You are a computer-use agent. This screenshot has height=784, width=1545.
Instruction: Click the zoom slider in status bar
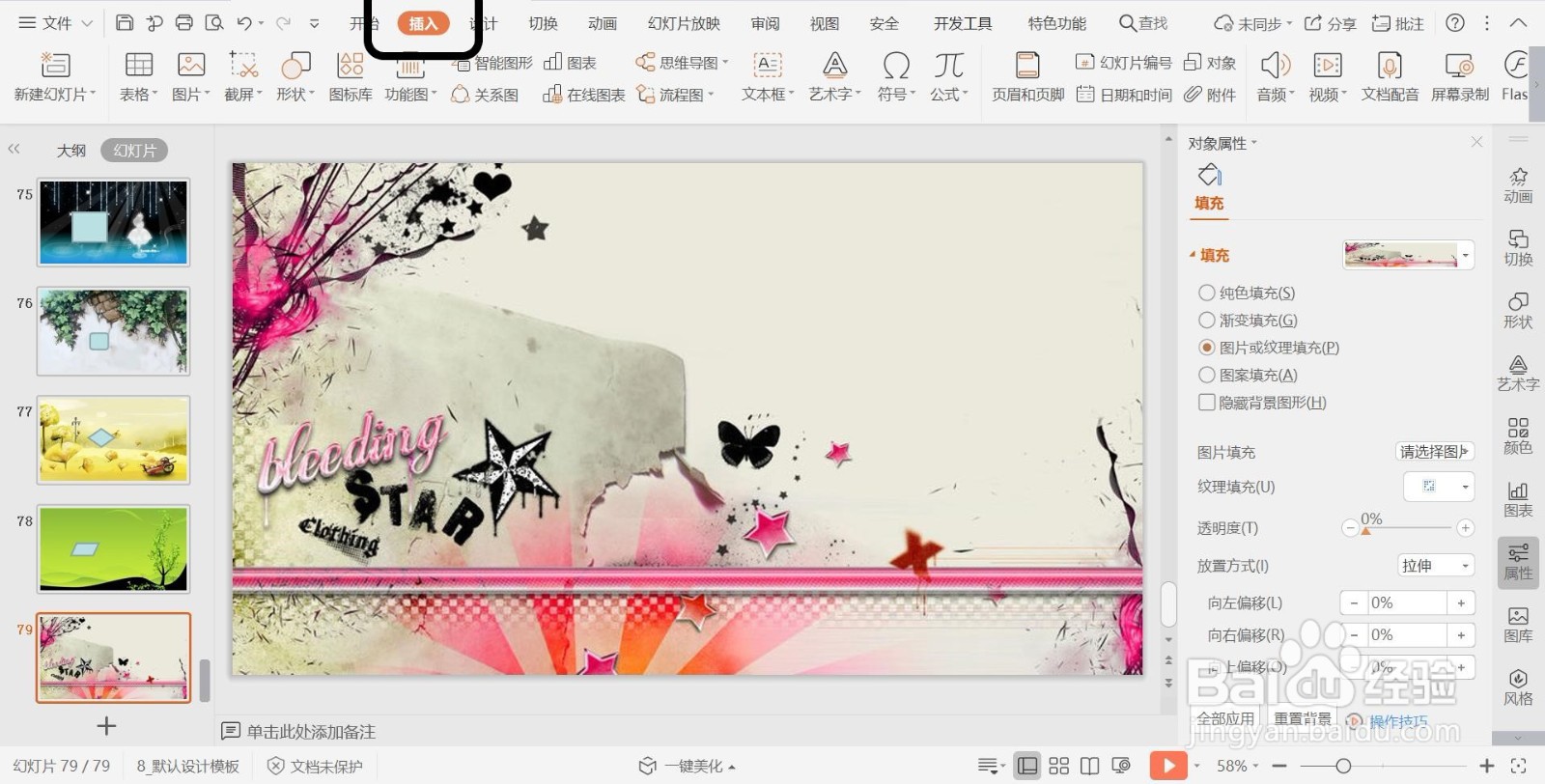(x=1382, y=766)
